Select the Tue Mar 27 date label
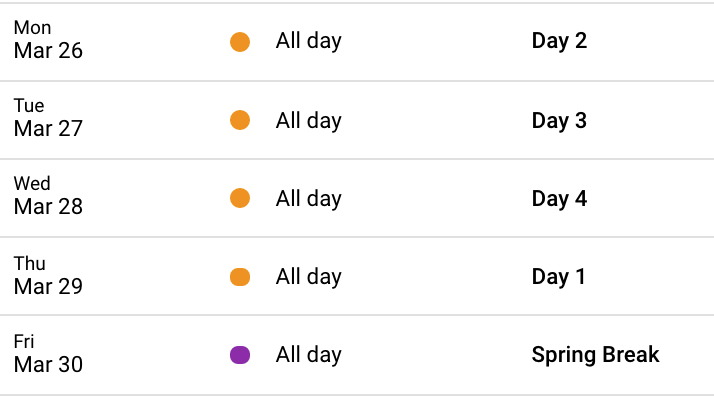714x396 pixels. click(x=48, y=118)
